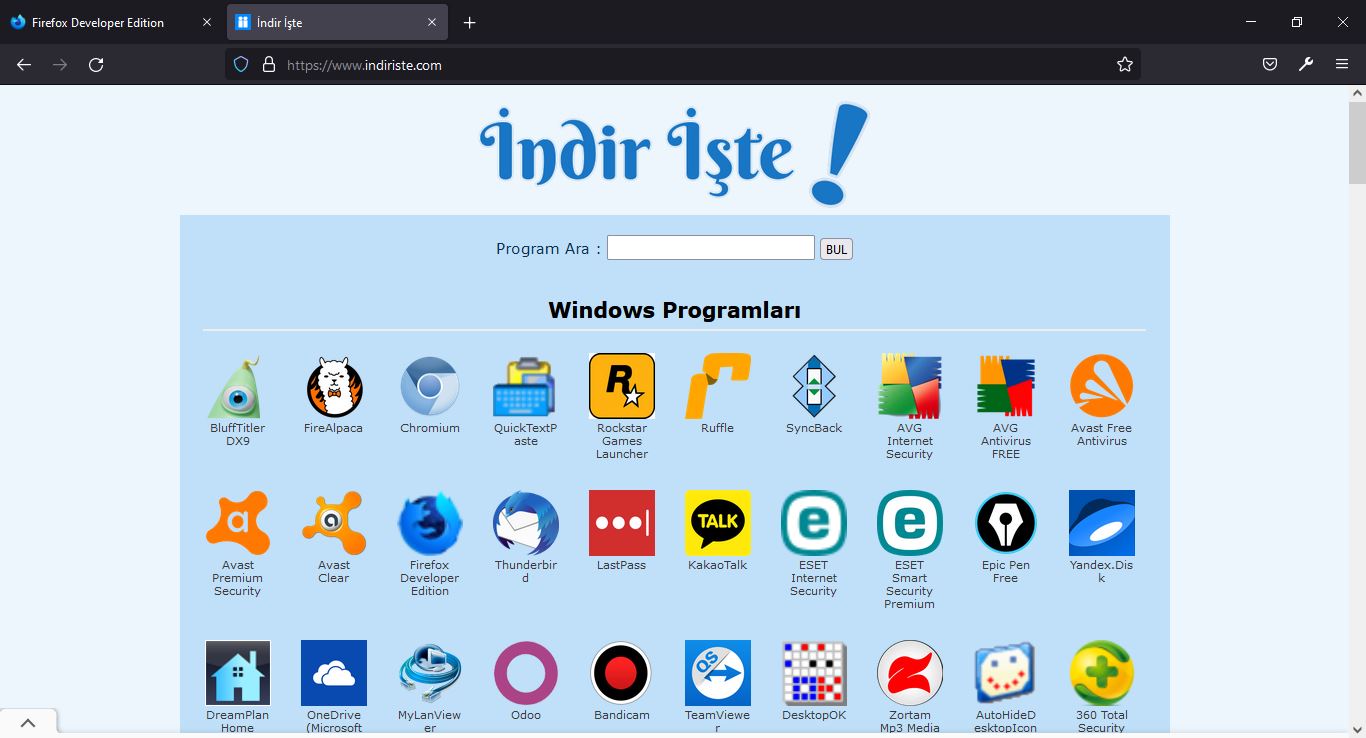1366x738 pixels.
Task: Select the Ruffle icon
Action: click(x=718, y=387)
